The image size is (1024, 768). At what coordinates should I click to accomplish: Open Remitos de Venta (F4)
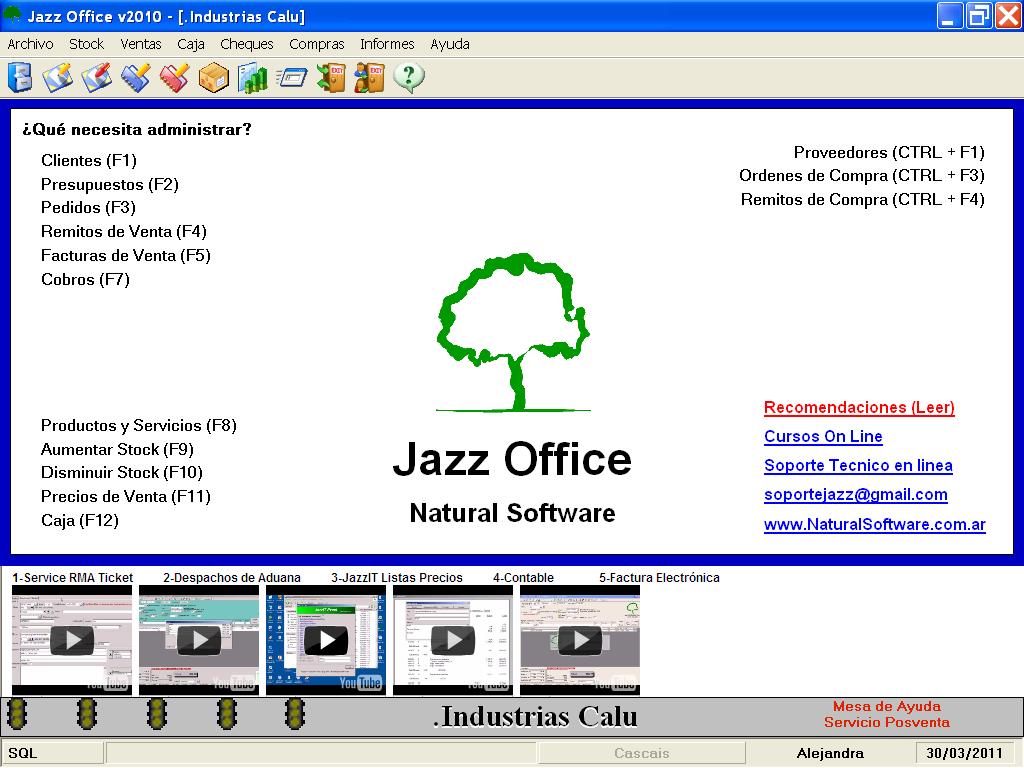(123, 231)
